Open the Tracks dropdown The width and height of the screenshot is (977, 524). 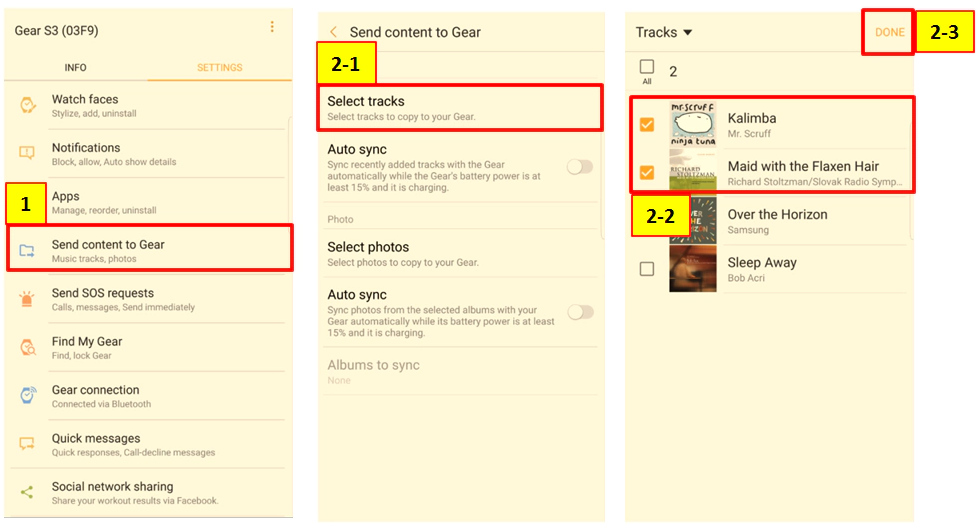[x=664, y=32]
